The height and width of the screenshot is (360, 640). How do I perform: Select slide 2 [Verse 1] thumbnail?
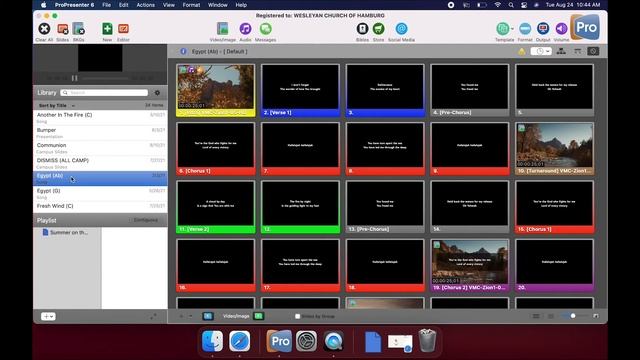(300, 90)
